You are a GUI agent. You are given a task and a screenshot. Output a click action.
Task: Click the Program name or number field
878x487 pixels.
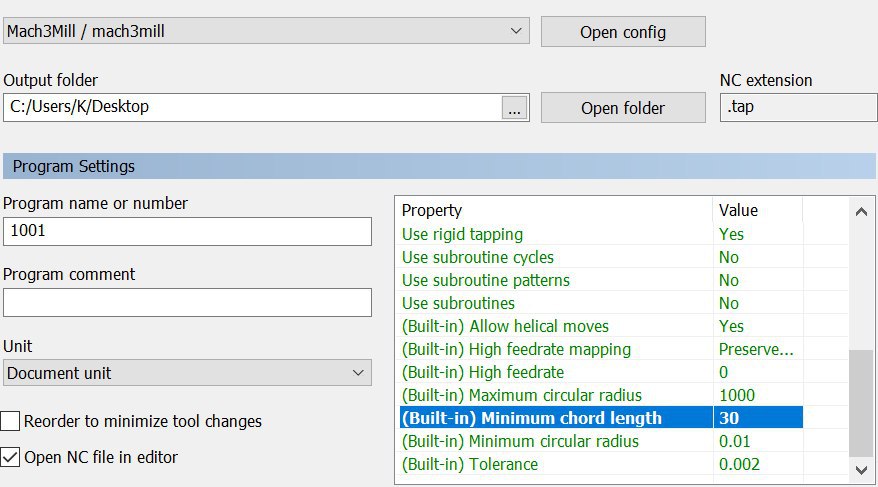tap(187, 231)
